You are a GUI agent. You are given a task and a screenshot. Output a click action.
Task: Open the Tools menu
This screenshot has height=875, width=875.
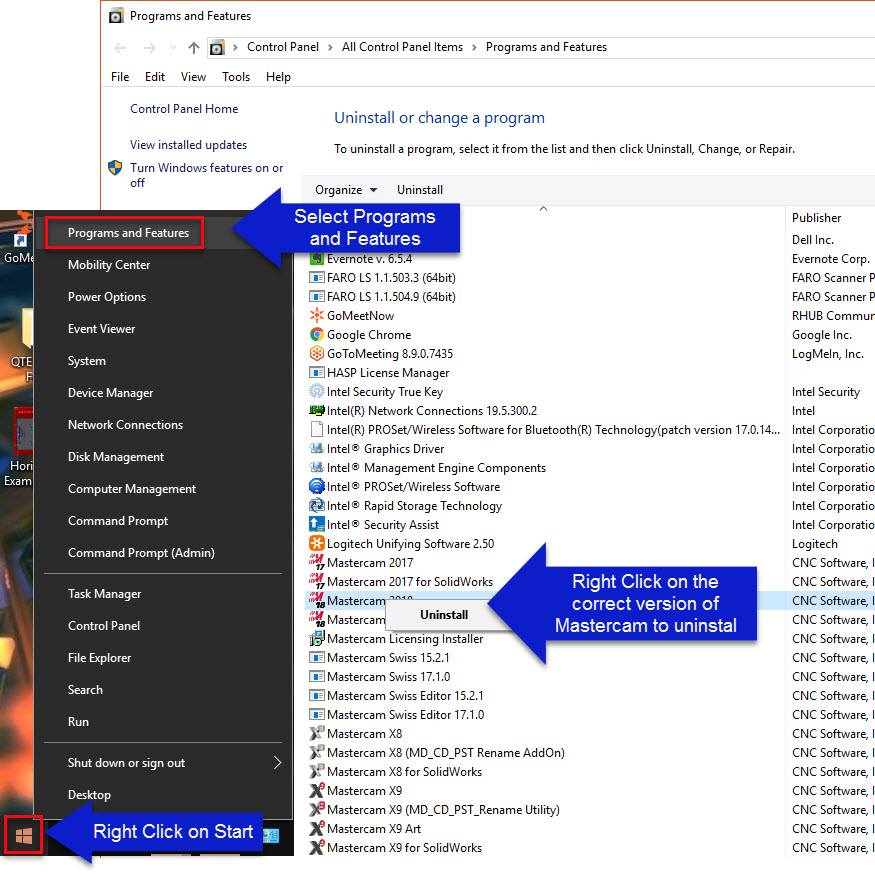click(x=236, y=77)
